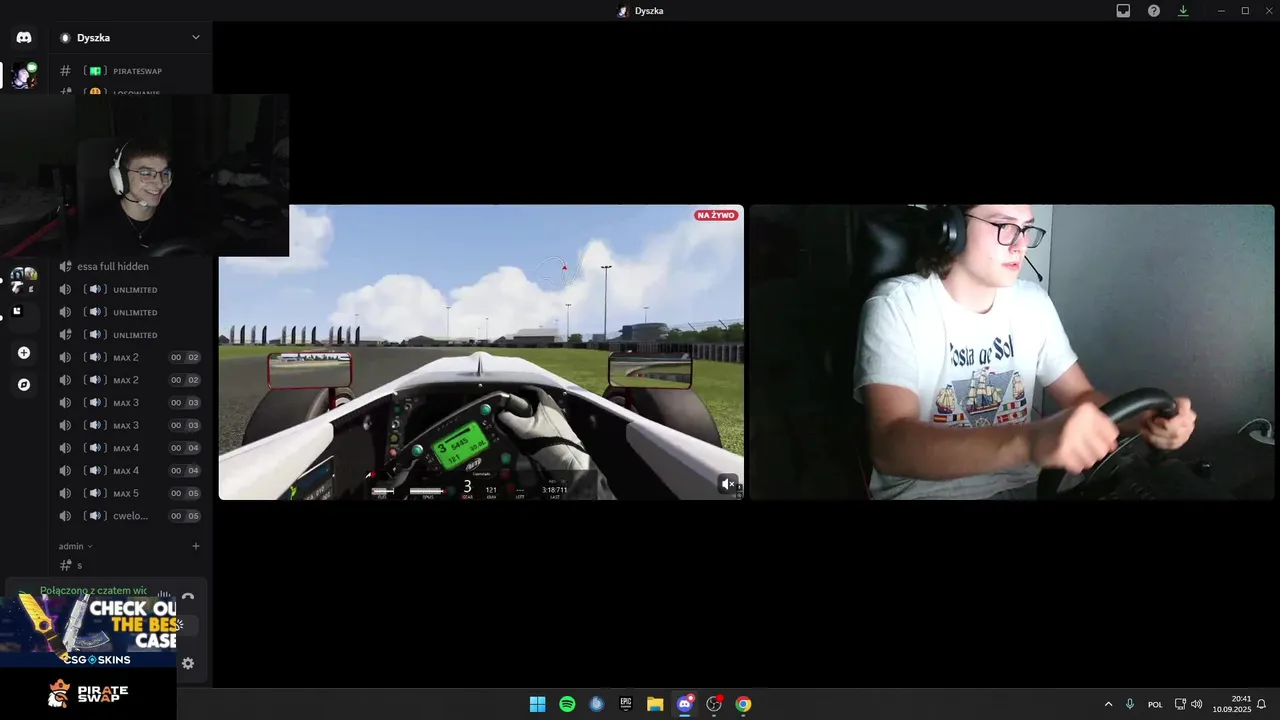Viewport: 1280px width, 720px height.
Task: Click the Windows Start button
Action: [537, 704]
